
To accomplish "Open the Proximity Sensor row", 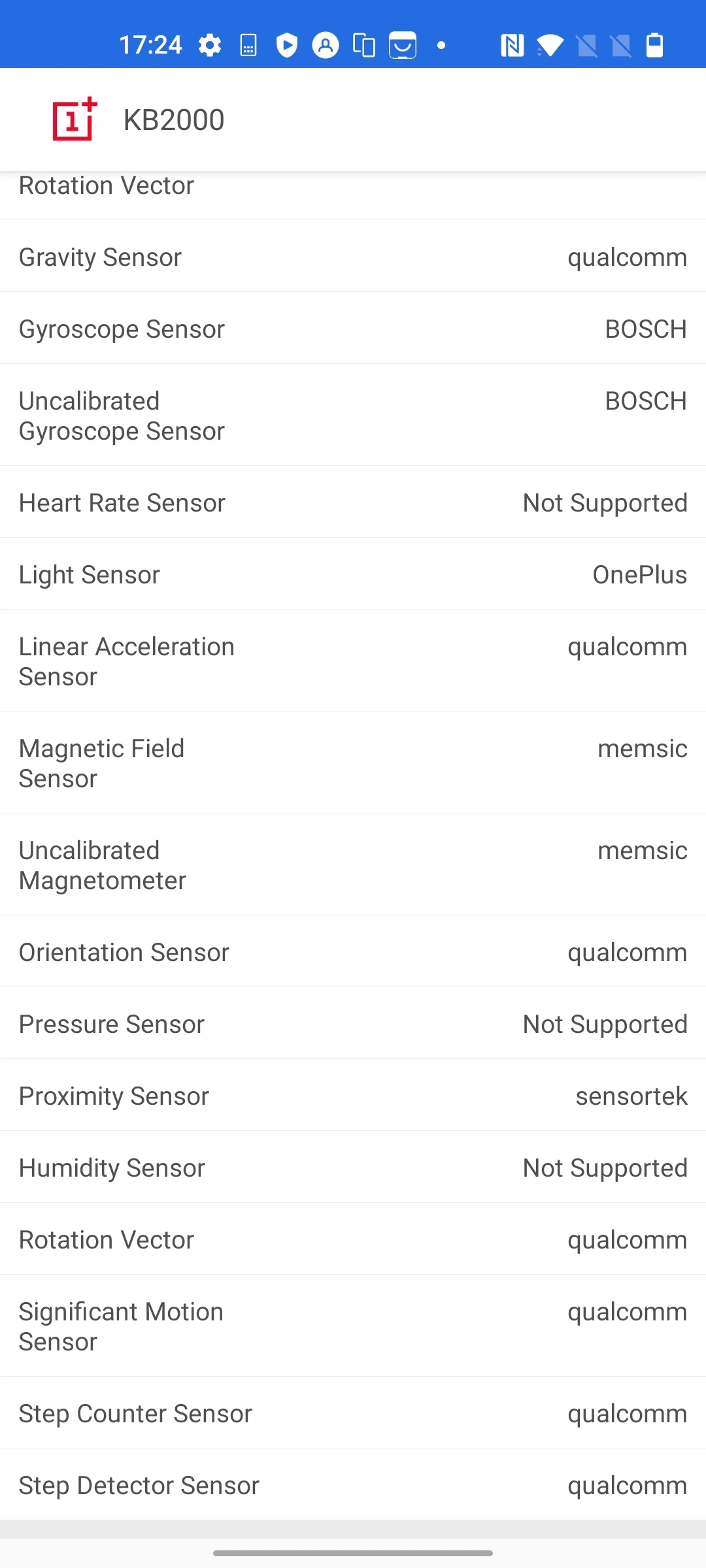I will coord(353,1096).
